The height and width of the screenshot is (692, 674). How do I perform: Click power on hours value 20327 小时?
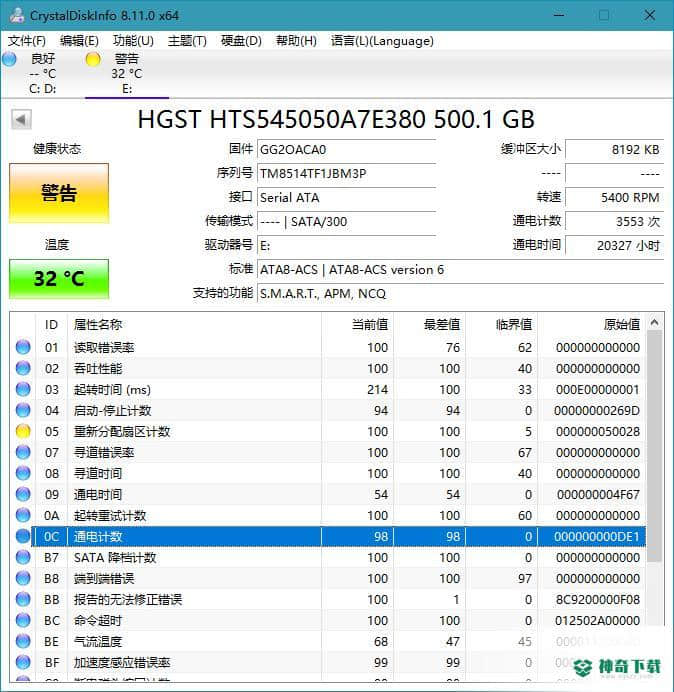coord(614,245)
